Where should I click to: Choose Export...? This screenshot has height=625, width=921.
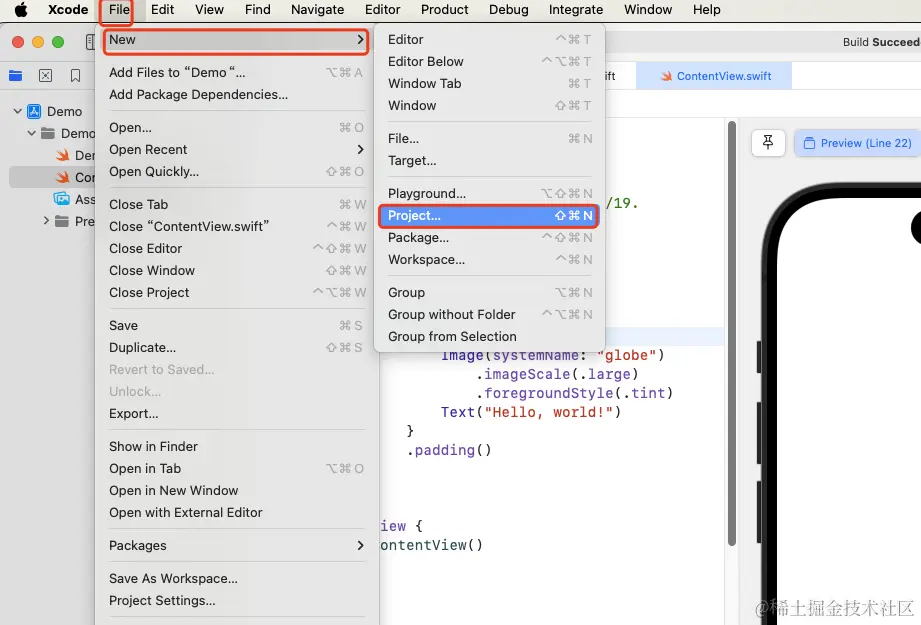[236, 414]
